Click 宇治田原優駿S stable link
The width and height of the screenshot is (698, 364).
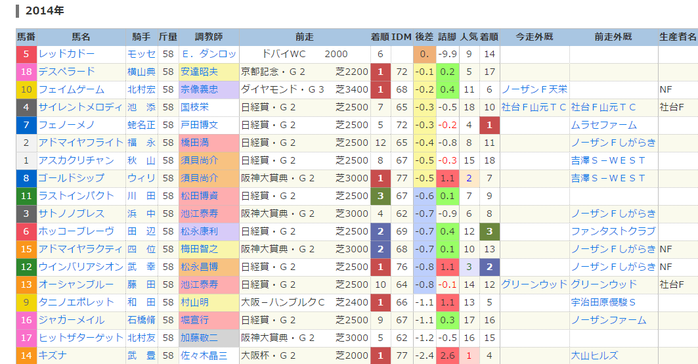pyautogui.click(x=603, y=302)
